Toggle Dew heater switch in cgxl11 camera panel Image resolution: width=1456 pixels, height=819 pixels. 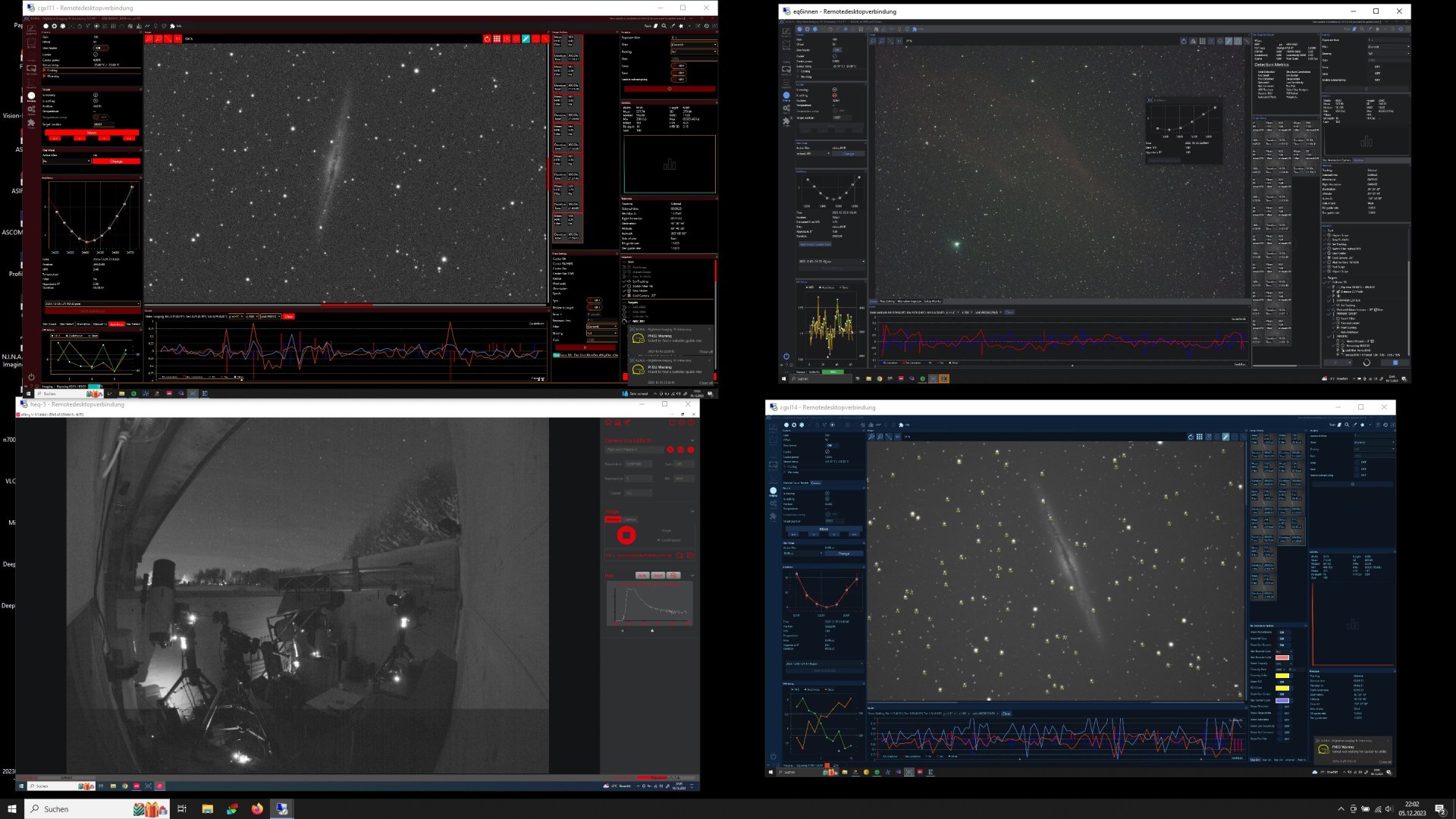(x=101, y=48)
